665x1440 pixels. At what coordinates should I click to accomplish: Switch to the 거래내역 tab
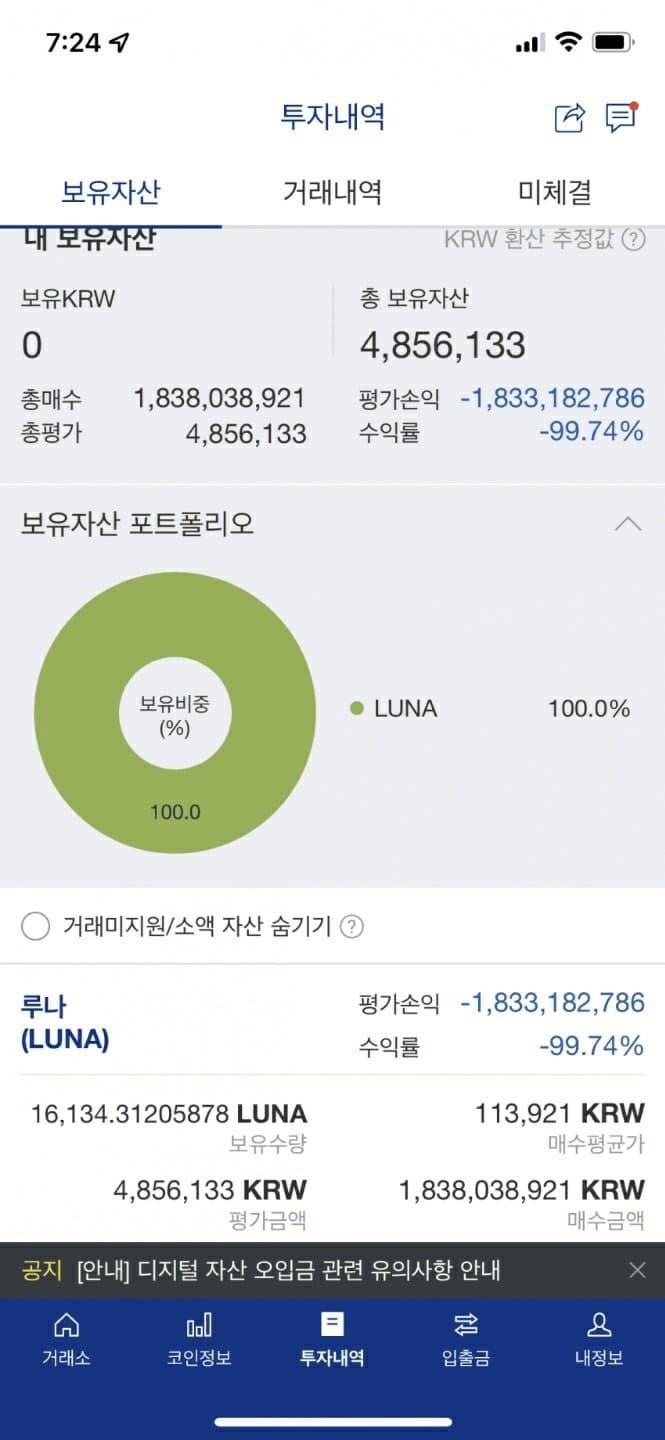[x=332, y=192]
